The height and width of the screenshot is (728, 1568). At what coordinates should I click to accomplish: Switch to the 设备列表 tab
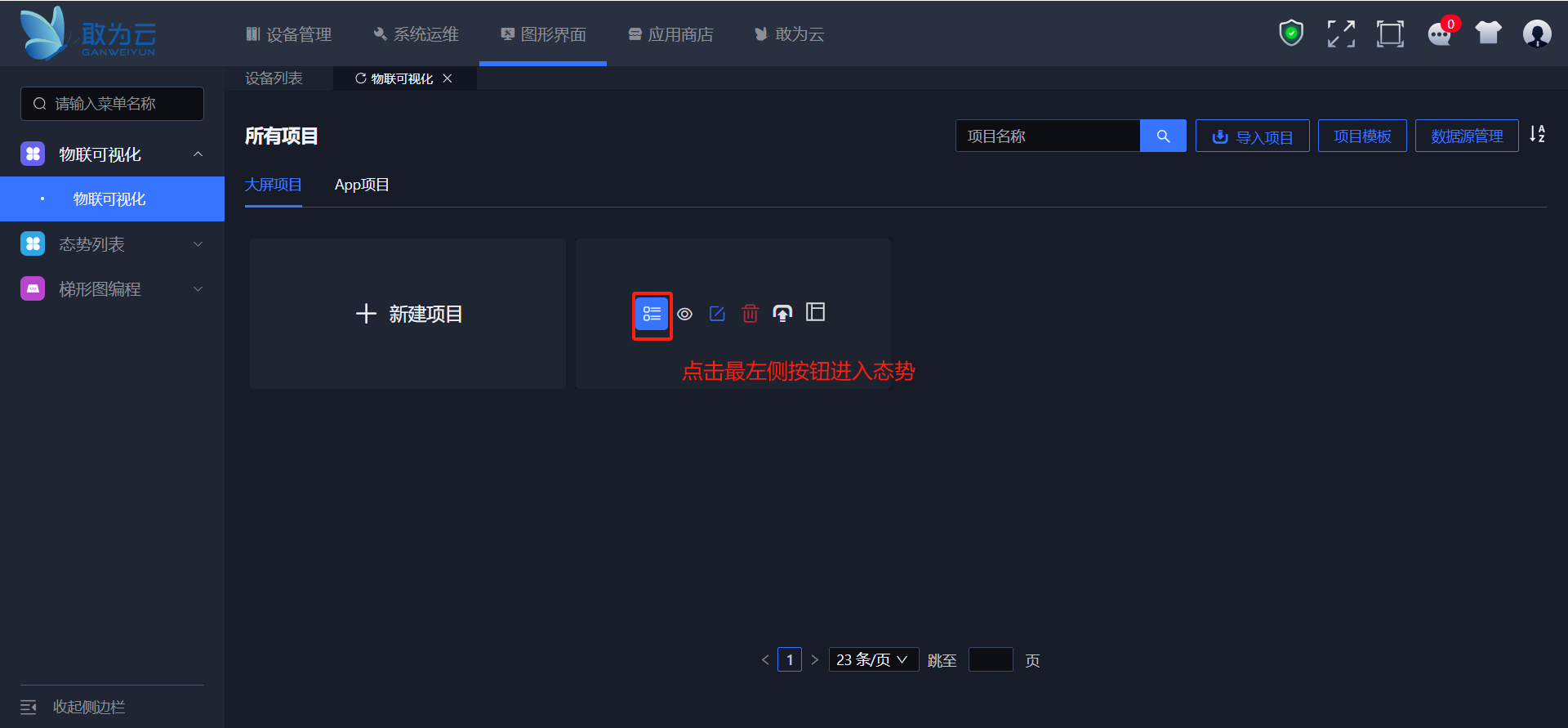(x=274, y=78)
